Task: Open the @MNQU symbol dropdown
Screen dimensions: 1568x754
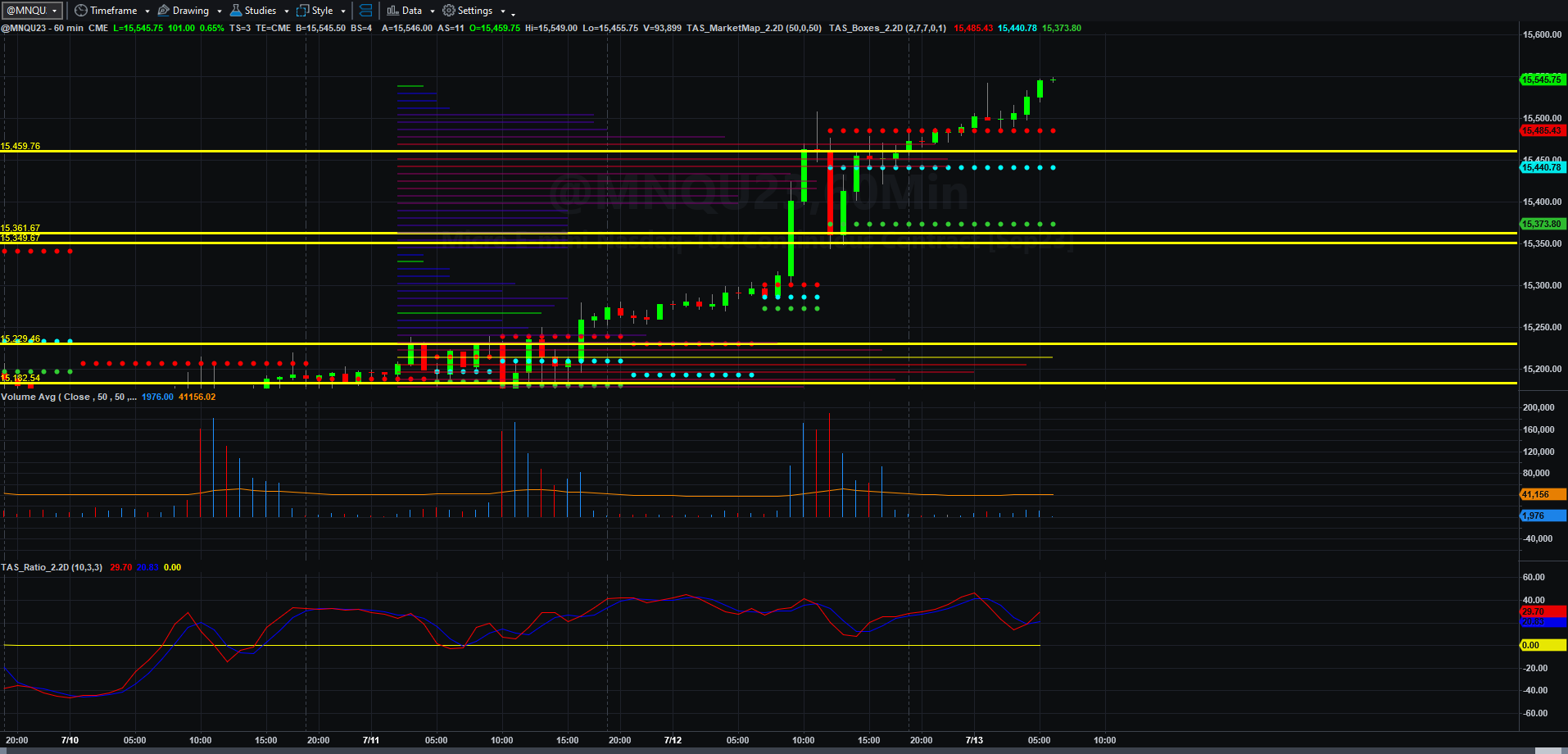Action: (32, 11)
